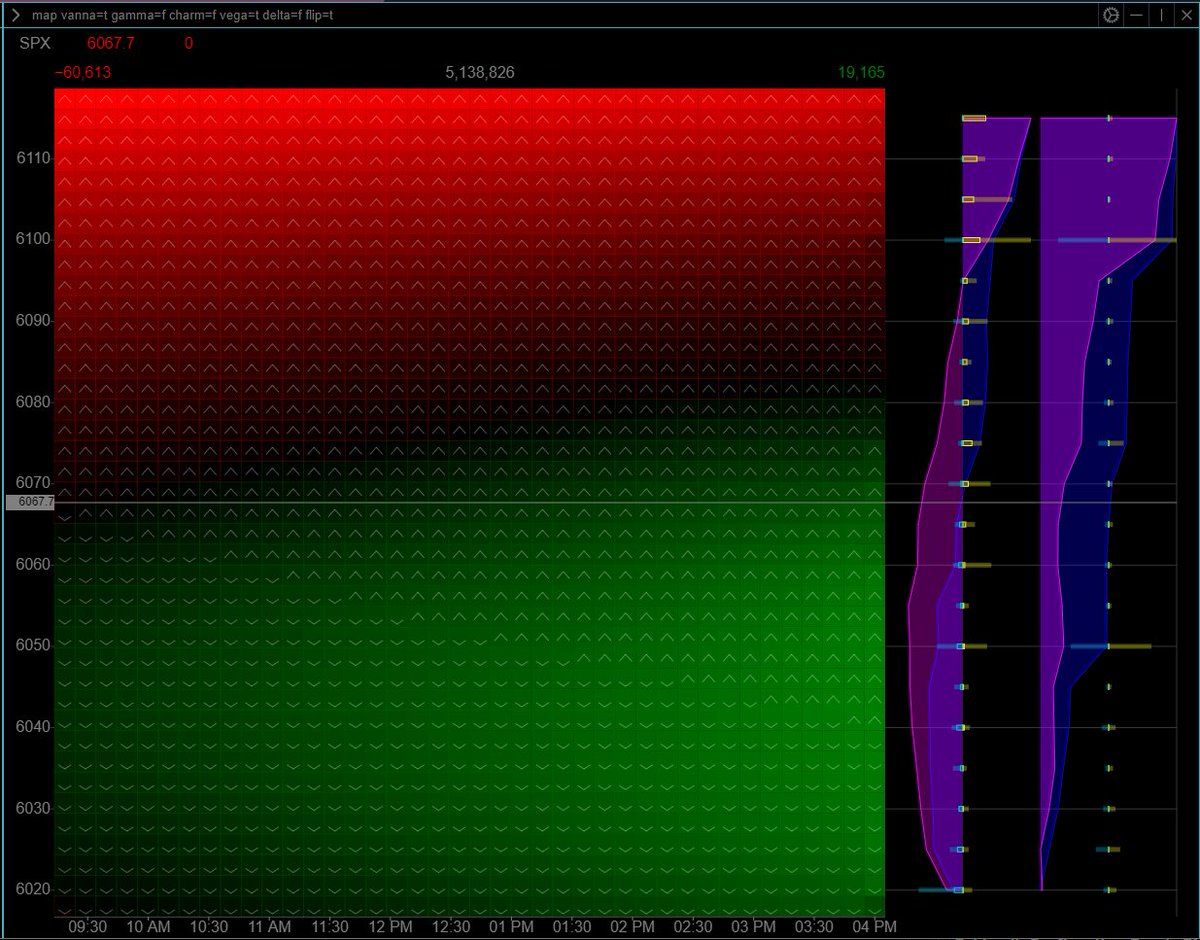The image size is (1200, 940).
Task: Click the 11 AM time axis label
Action: [x=268, y=927]
